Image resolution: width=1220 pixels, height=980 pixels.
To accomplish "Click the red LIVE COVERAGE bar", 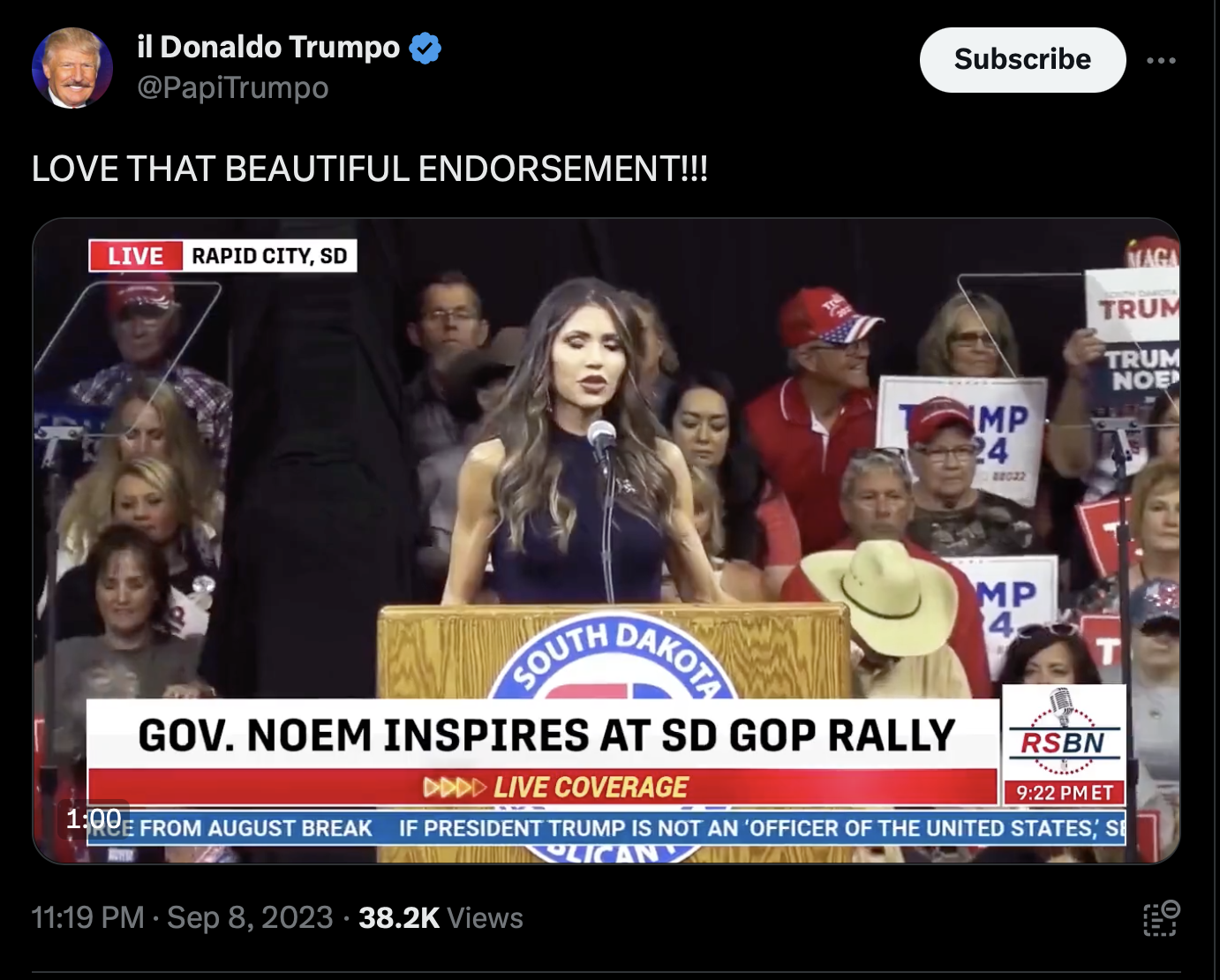I will [542, 787].
